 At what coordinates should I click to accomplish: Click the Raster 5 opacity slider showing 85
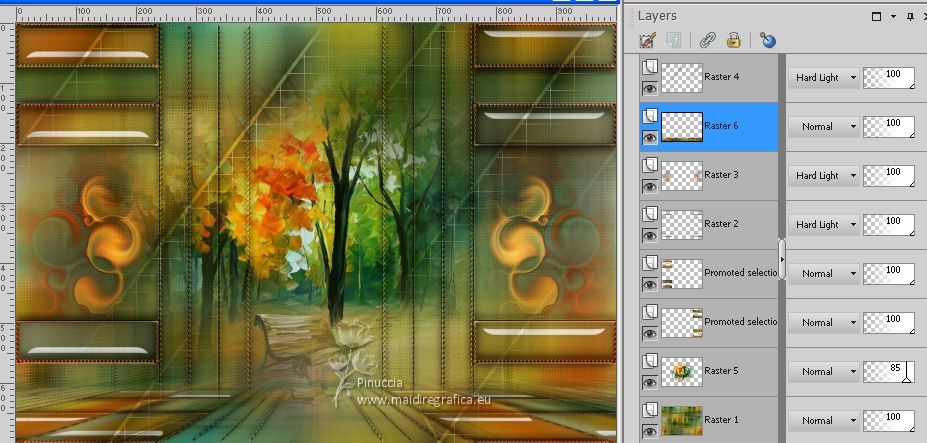[889, 372]
